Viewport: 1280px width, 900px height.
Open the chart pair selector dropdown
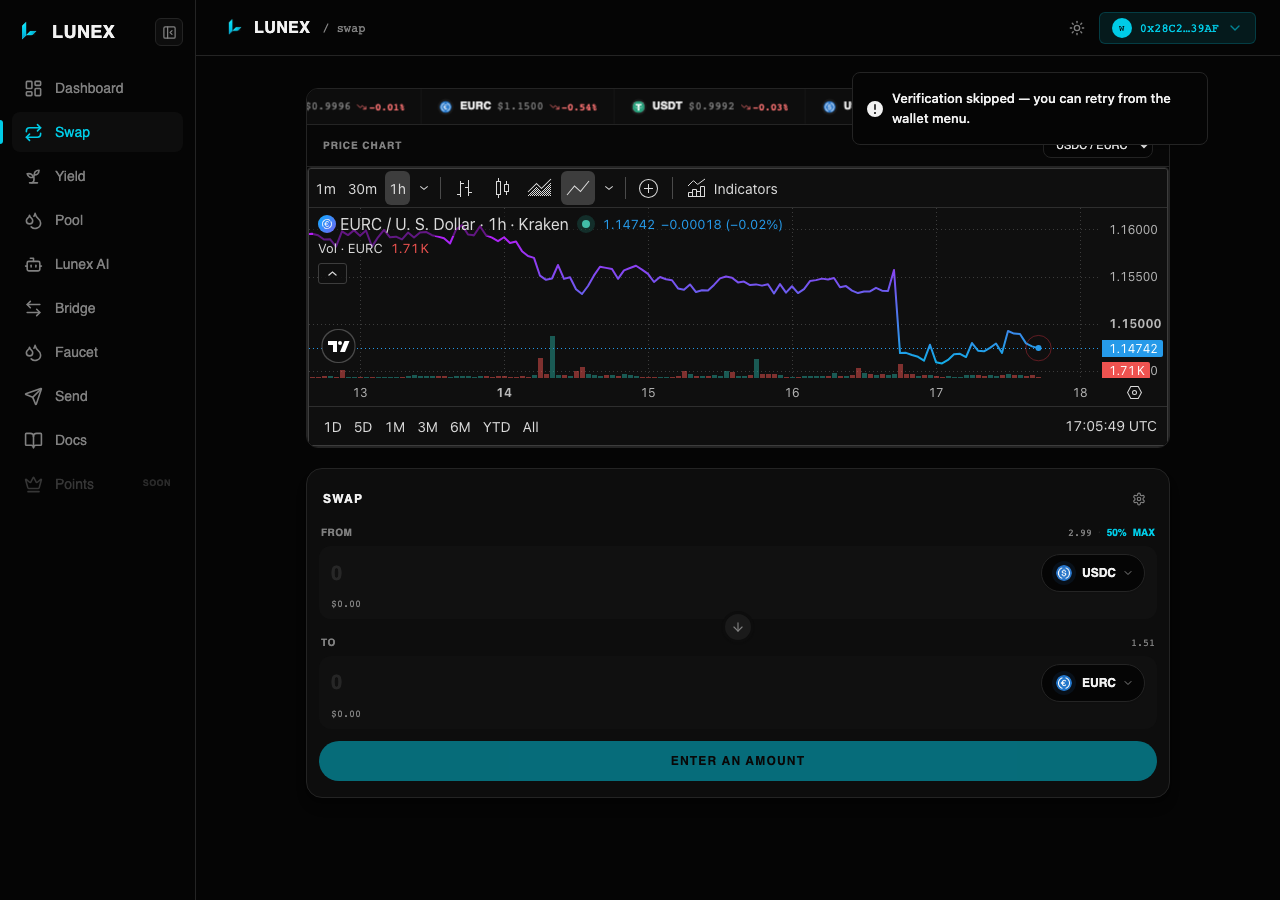(x=1098, y=147)
